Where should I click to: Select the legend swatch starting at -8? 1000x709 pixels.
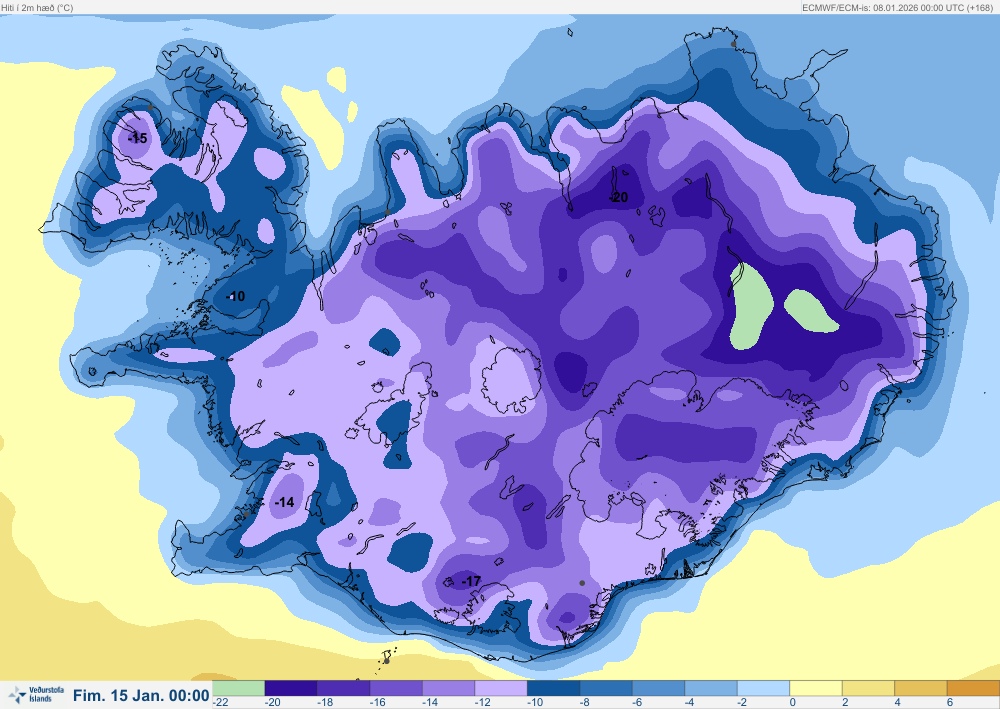coord(606,688)
